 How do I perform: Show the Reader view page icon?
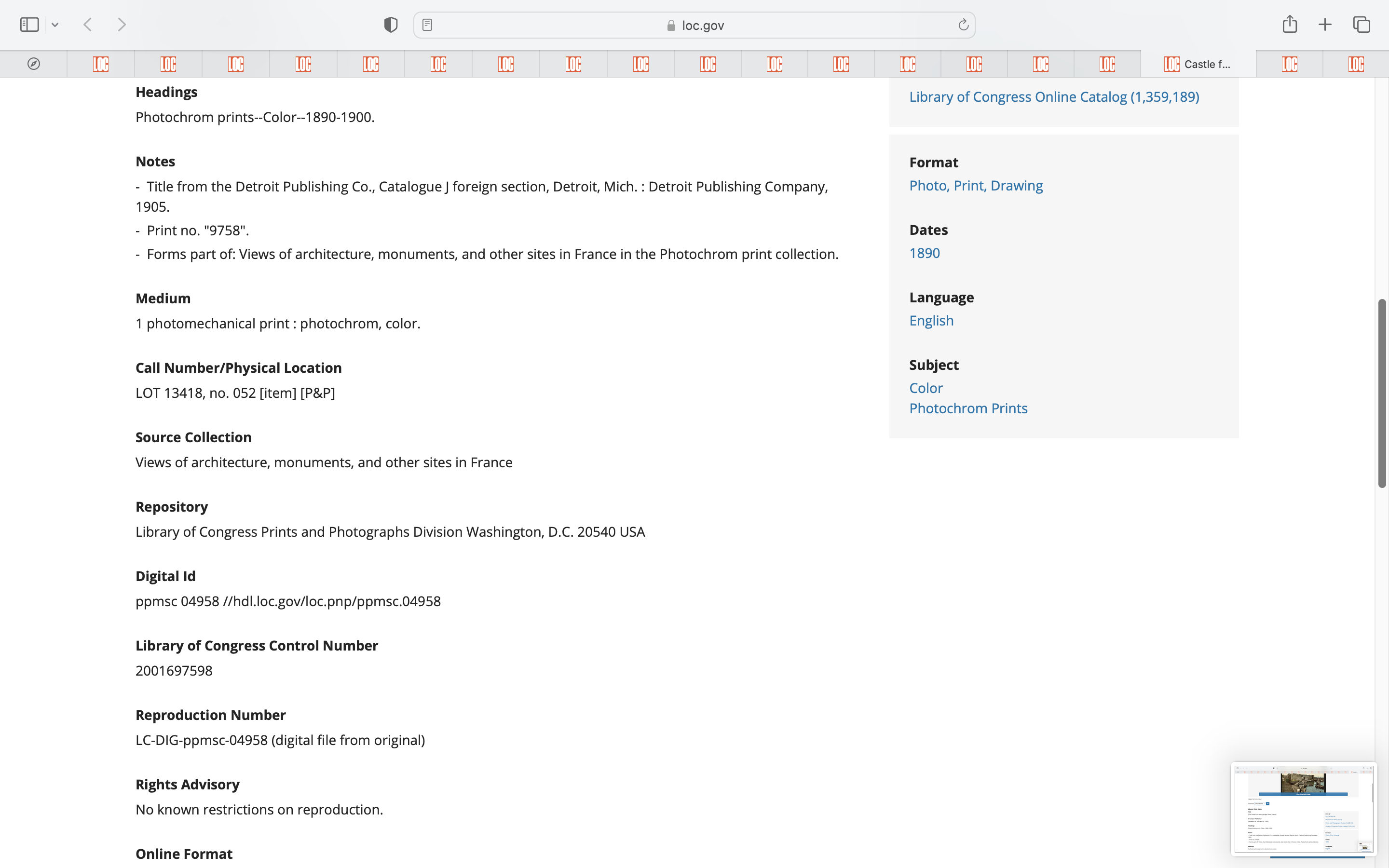[x=427, y=25]
